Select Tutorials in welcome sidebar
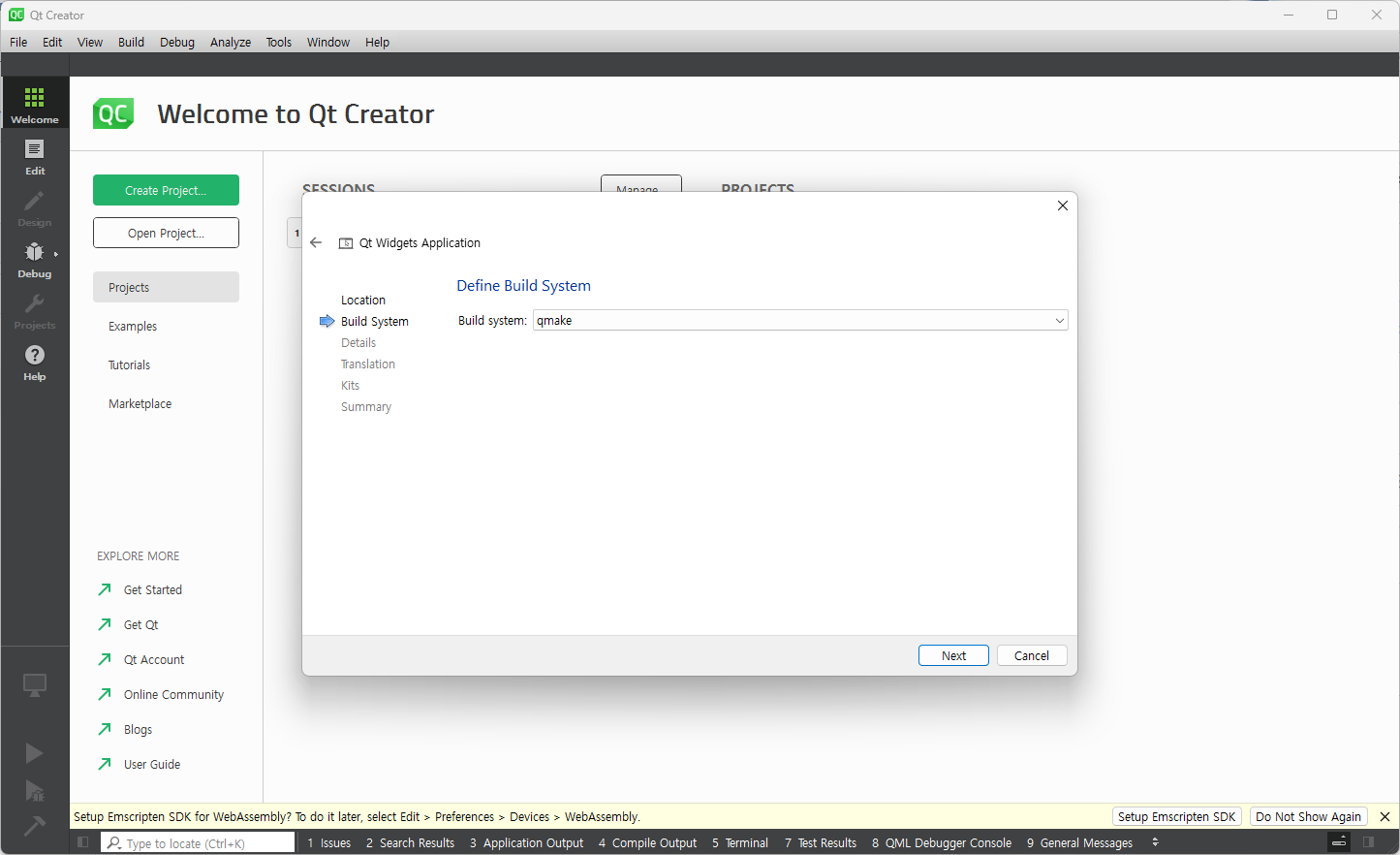Viewport: 1400px width, 855px height. (x=166, y=364)
